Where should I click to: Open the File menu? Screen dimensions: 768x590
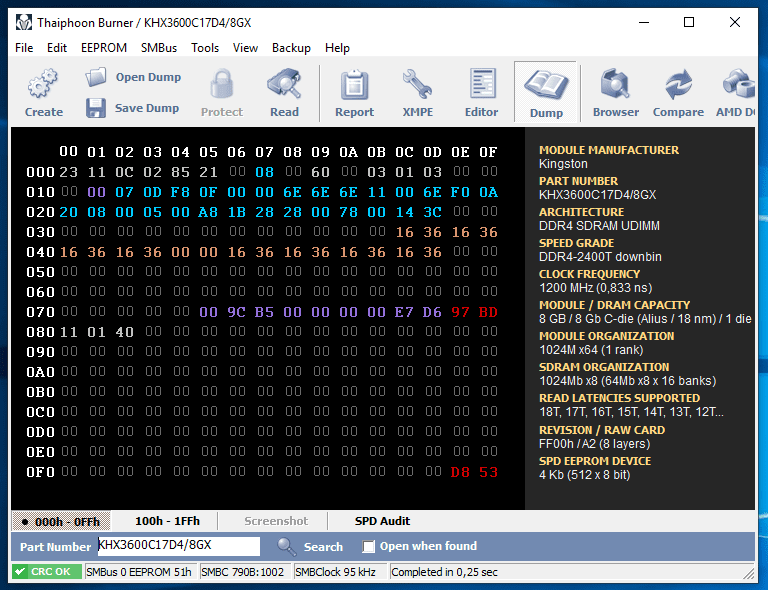click(x=24, y=48)
